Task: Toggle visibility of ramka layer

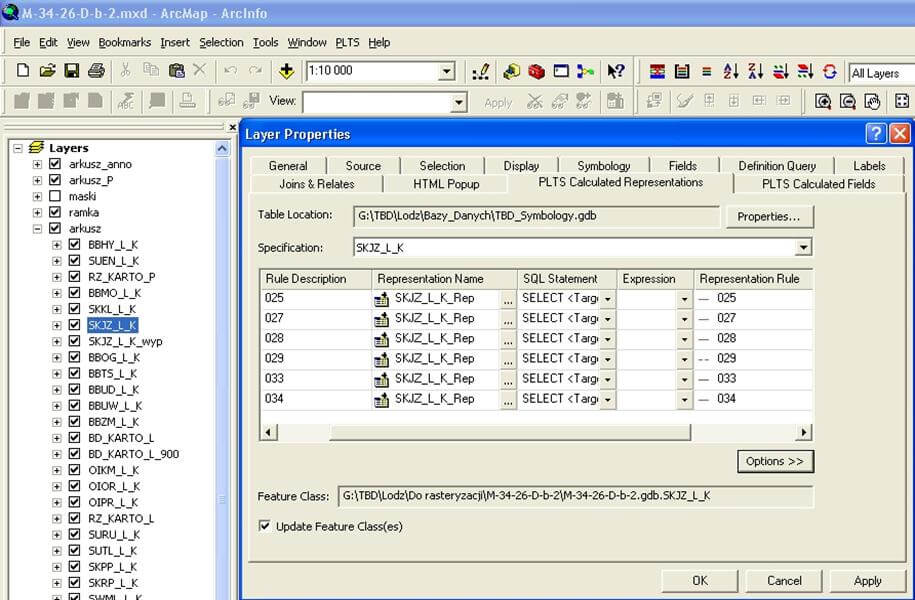Action: (55, 212)
